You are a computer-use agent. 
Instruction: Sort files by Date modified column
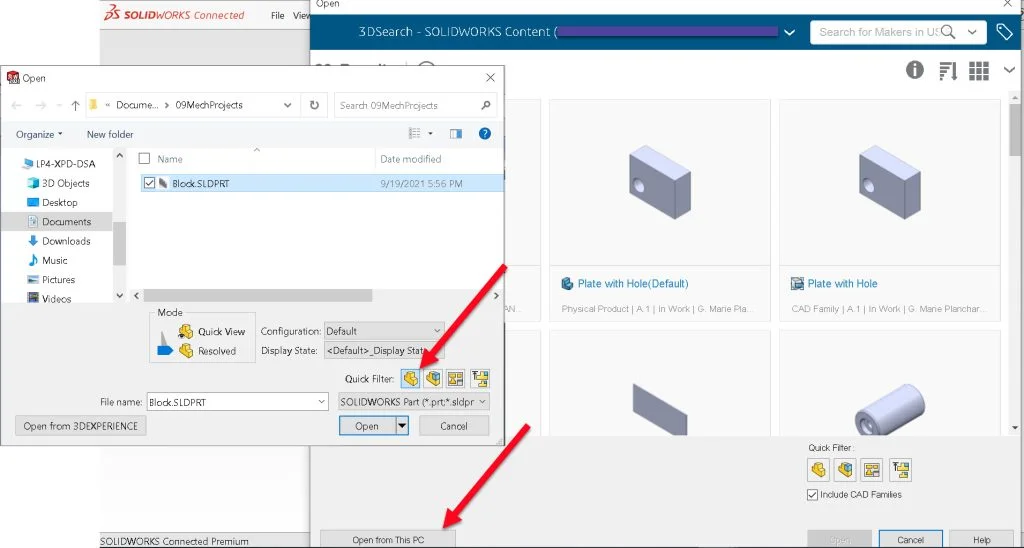click(x=410, y=159)
